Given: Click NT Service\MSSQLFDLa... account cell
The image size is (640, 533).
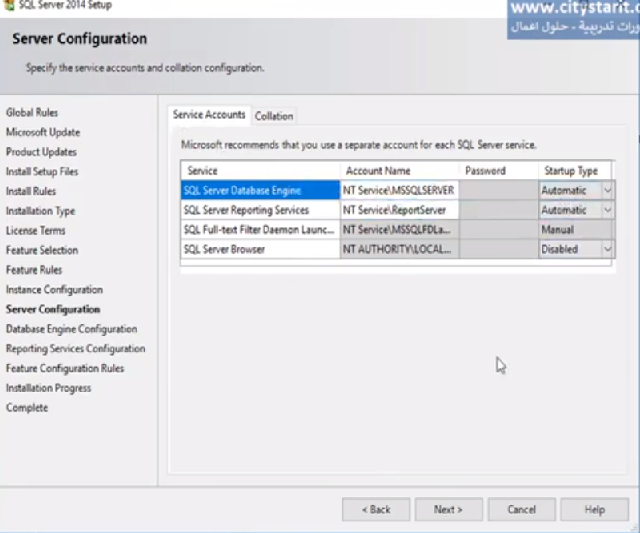Looking at the screenshot, I should 399,229.
